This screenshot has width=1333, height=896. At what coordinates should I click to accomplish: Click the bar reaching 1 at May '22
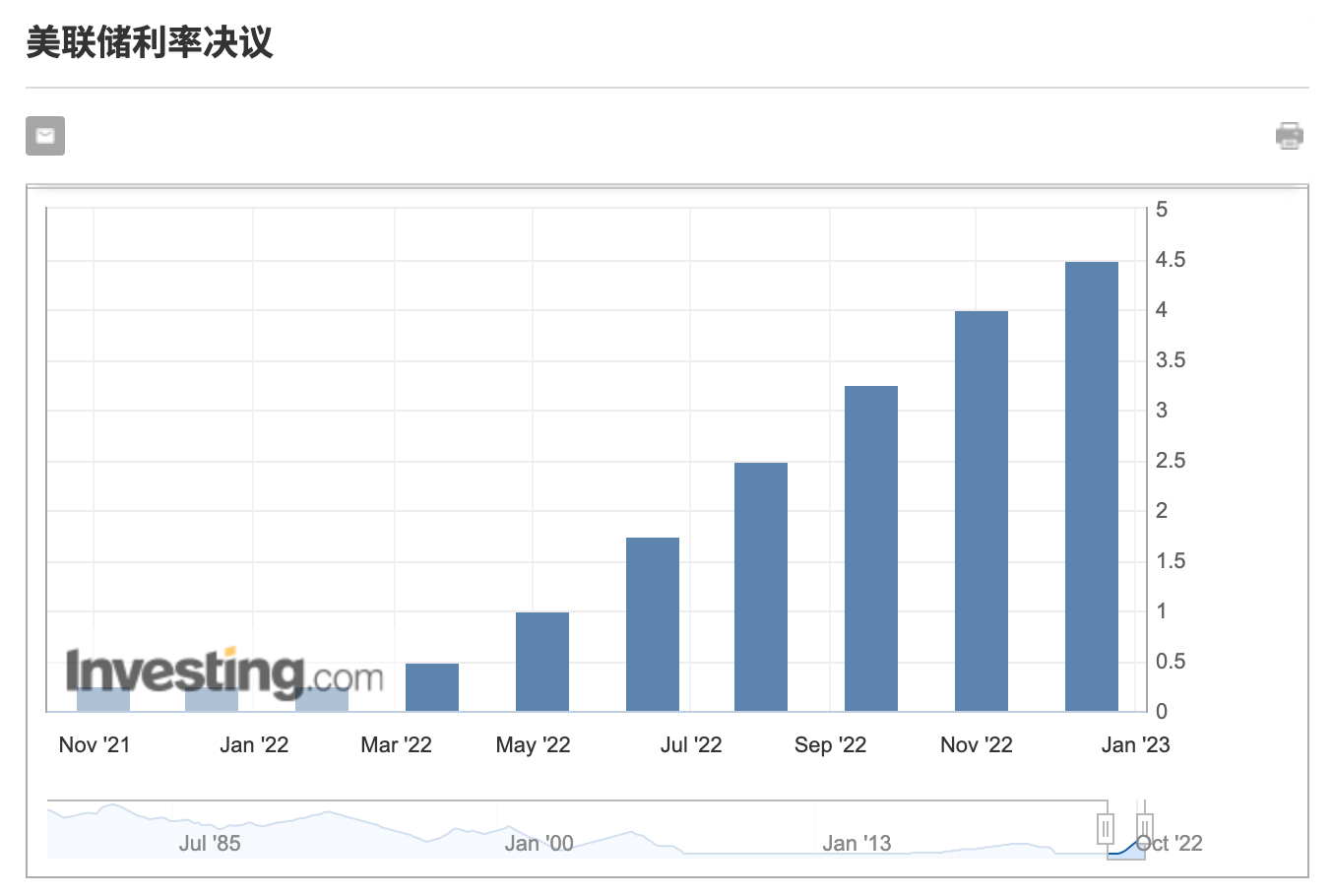pos(542,662)
